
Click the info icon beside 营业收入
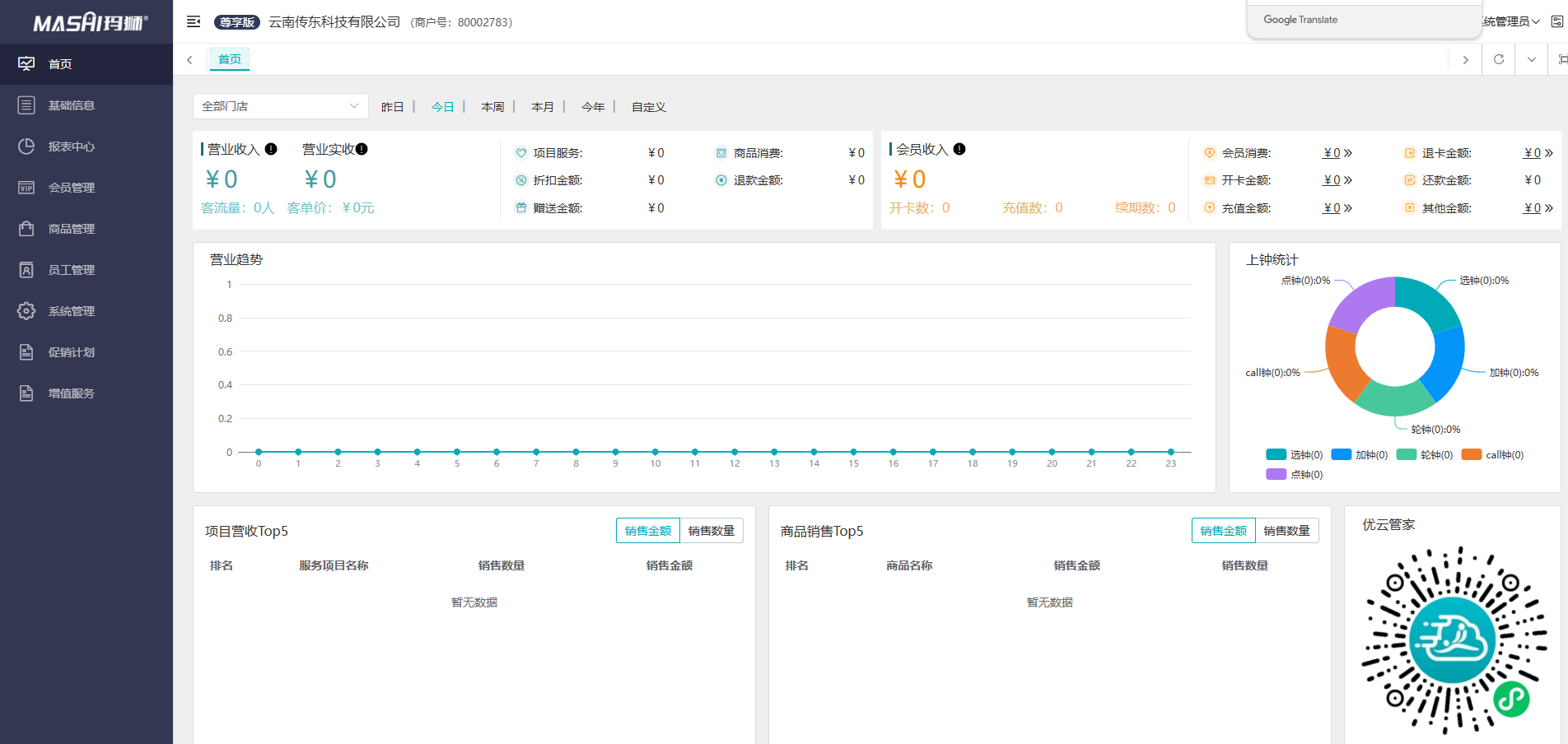point(271,149)
